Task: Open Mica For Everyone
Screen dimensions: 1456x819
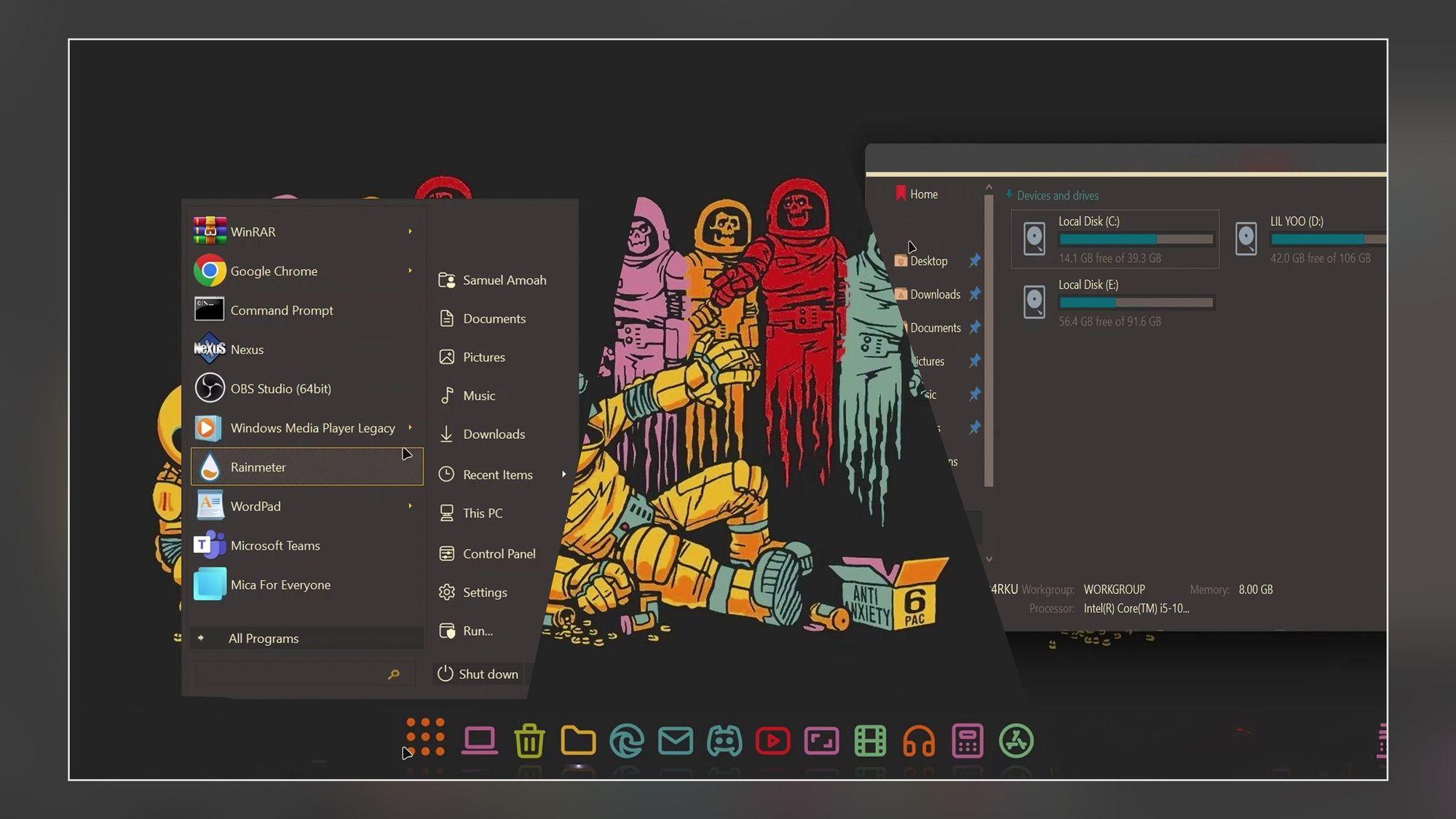Action: click(x=306, y=585)
